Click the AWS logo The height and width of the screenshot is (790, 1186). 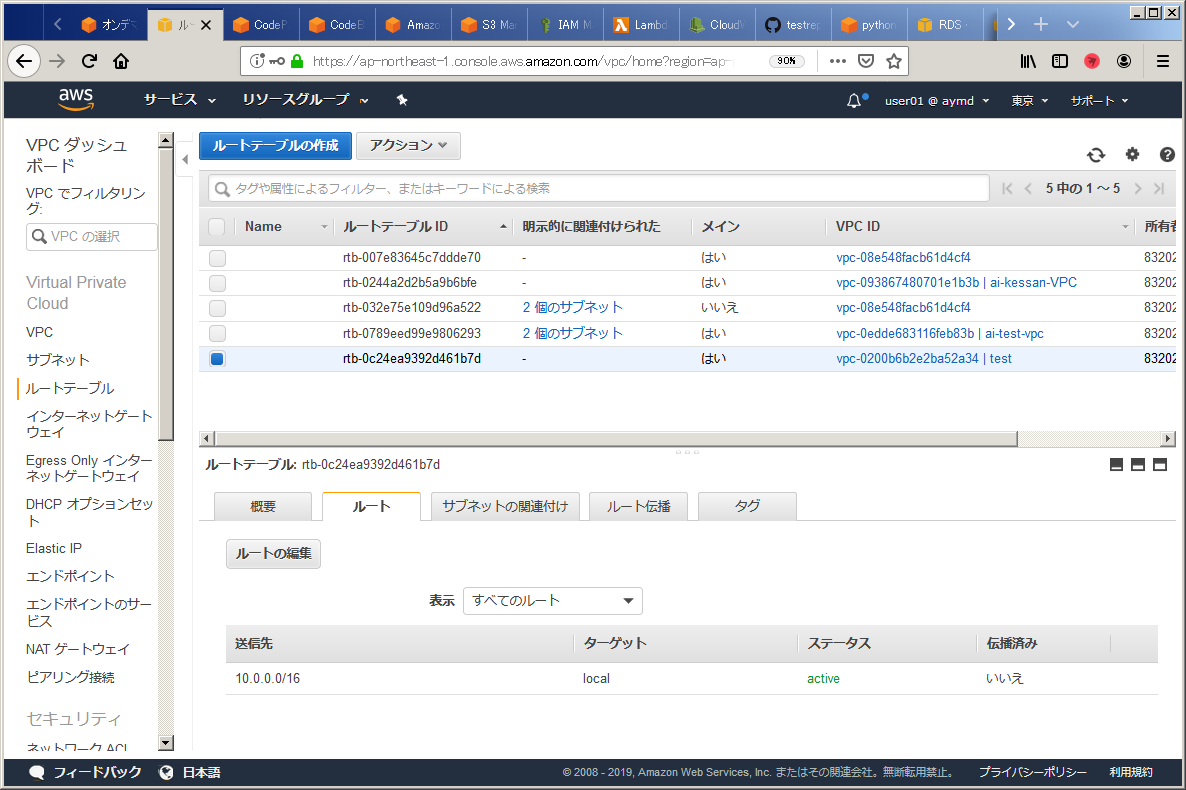tap(76, 99)
